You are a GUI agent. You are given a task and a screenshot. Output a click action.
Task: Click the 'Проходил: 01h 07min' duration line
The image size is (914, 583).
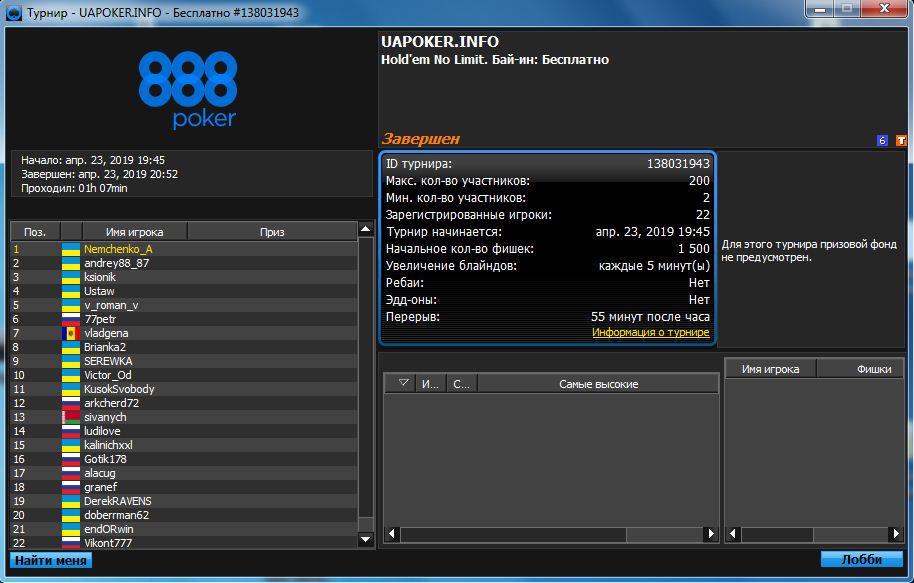pos(74,188)
